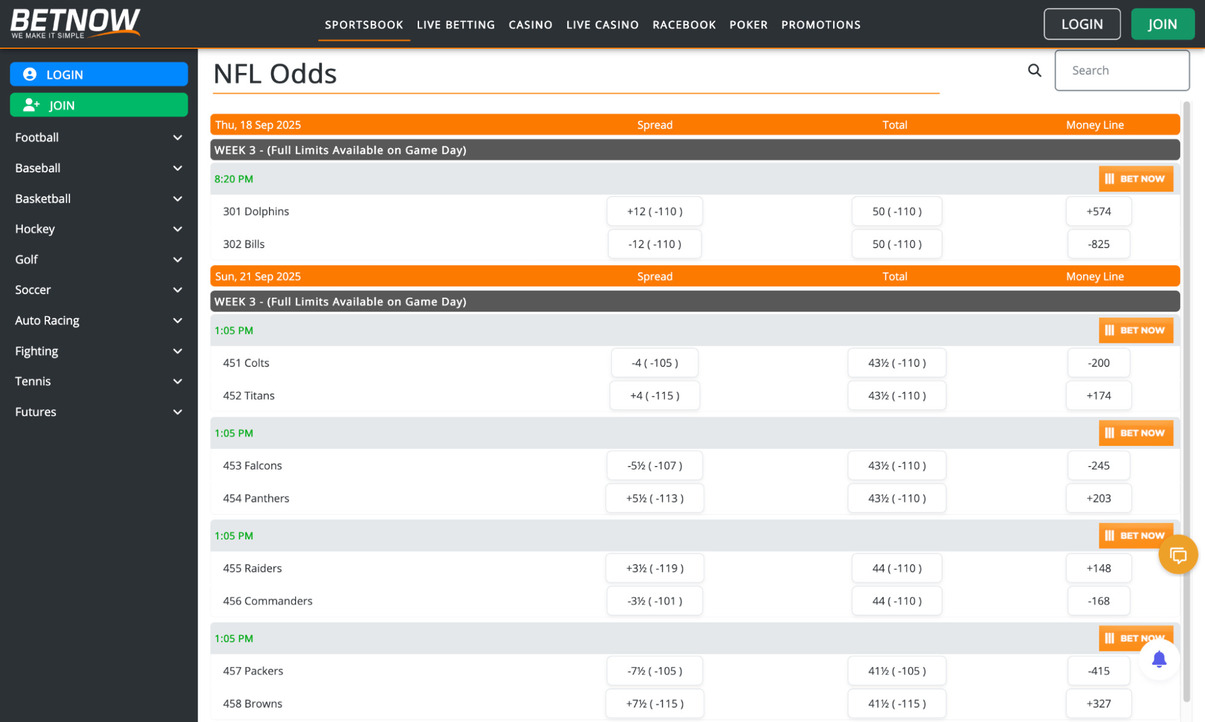Select Titans money line +174
Image resolution: width=1205 pixels, height=722 pixels.
click(x=1099, y=396)
